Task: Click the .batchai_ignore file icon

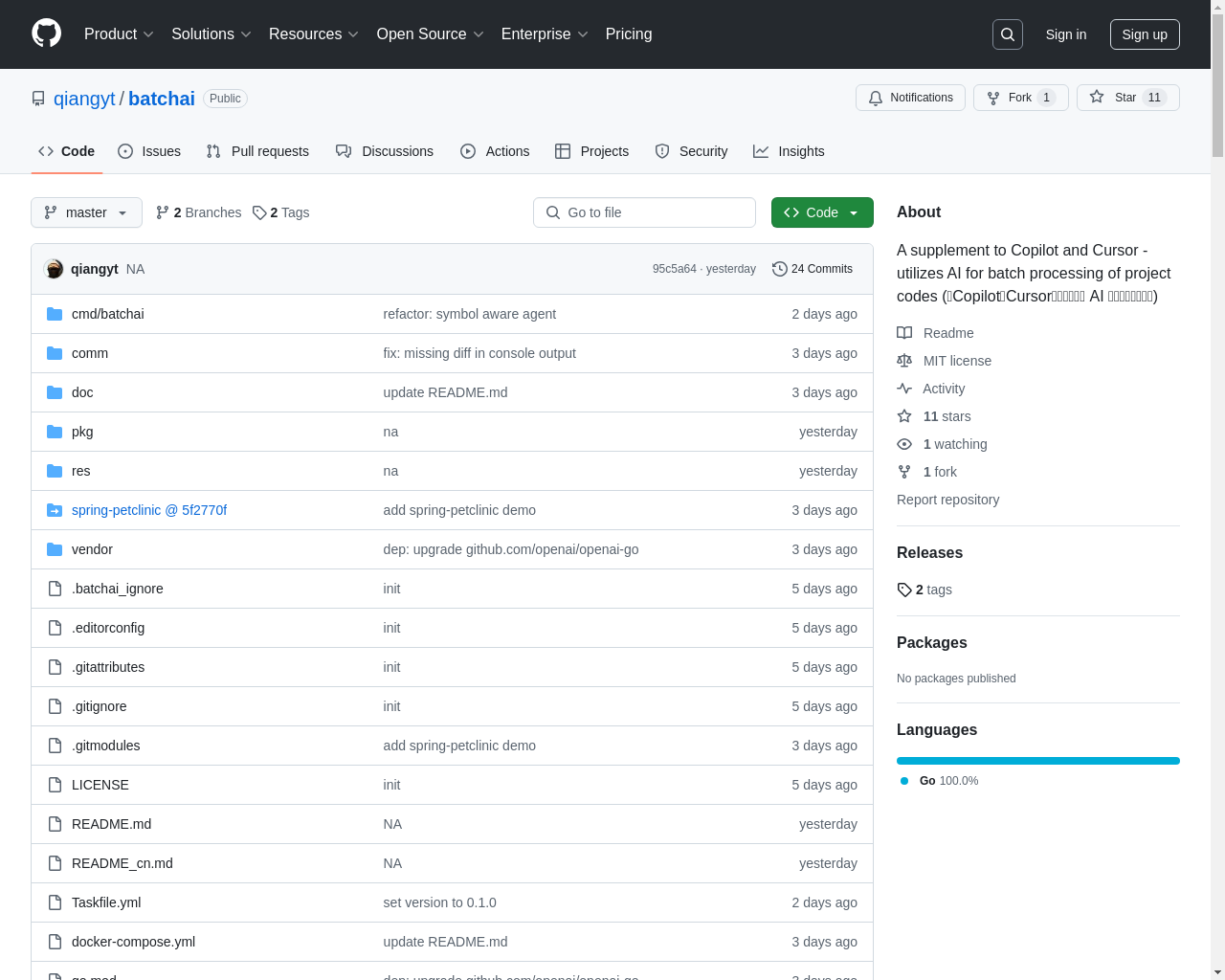Action: tap(55, 589)
